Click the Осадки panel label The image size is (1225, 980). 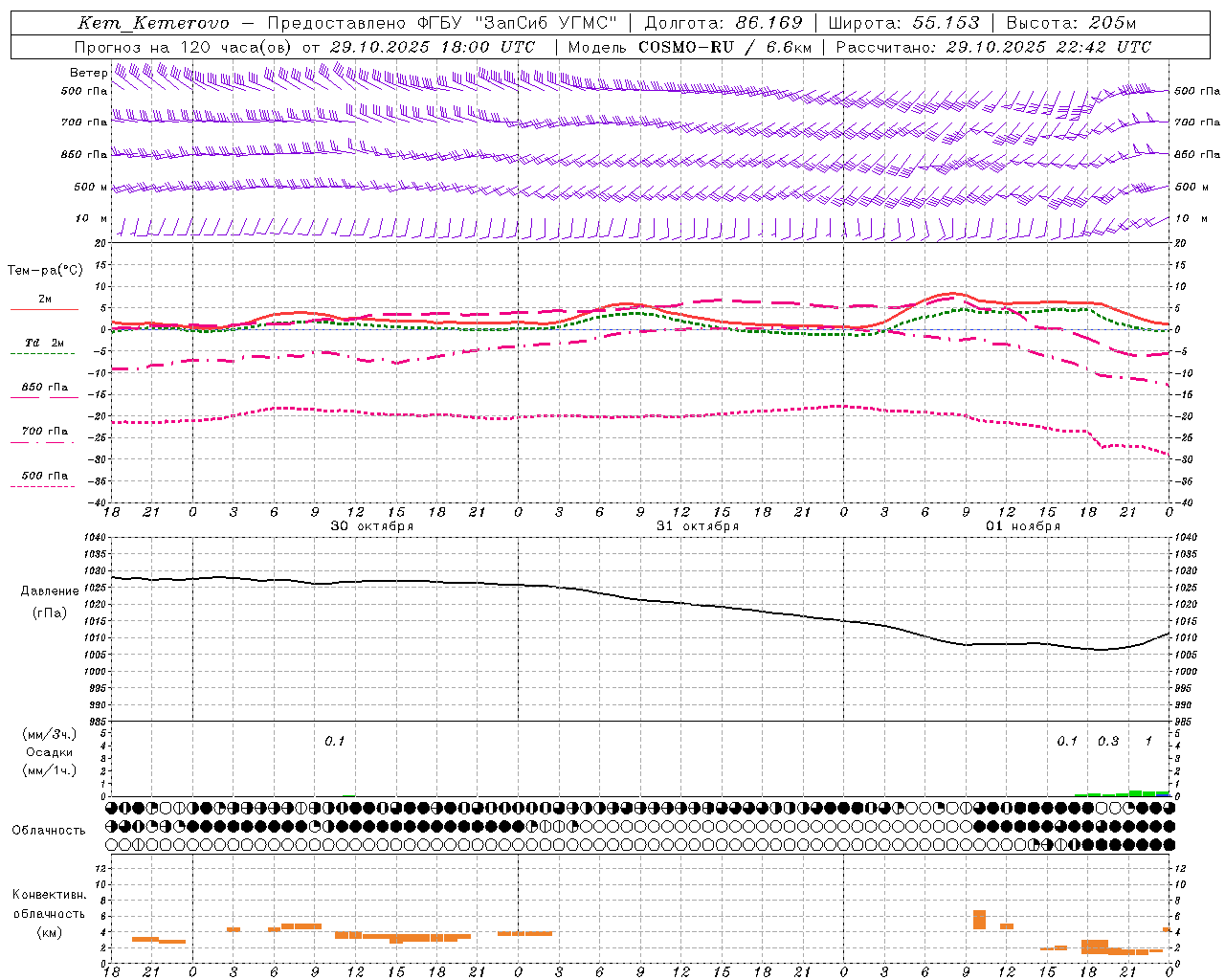50,752
